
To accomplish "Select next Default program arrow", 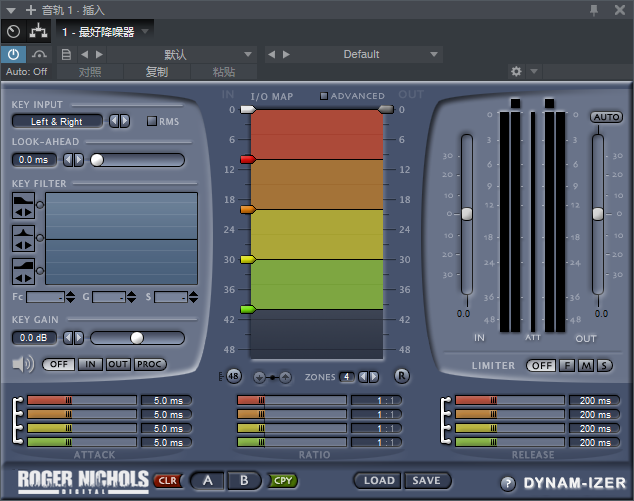I will tap(286, 54).
